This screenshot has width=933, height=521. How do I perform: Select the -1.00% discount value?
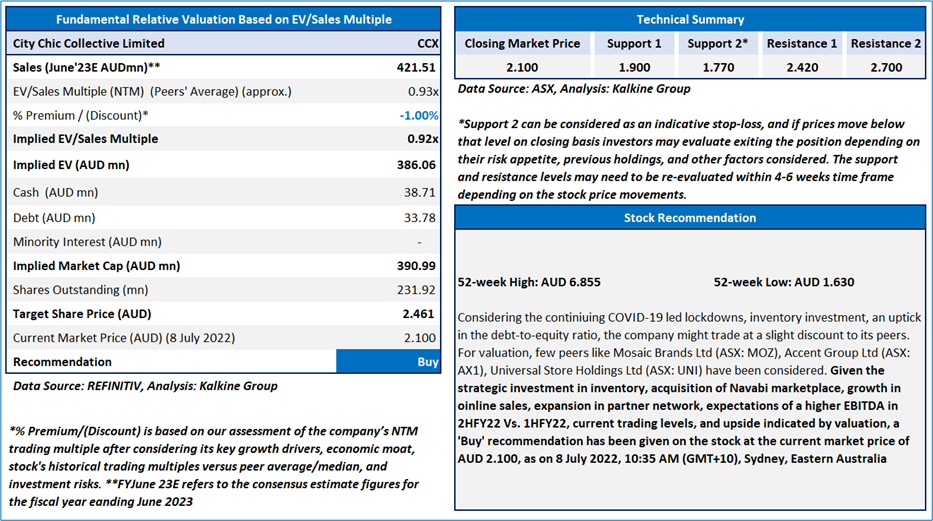point(419,115)
